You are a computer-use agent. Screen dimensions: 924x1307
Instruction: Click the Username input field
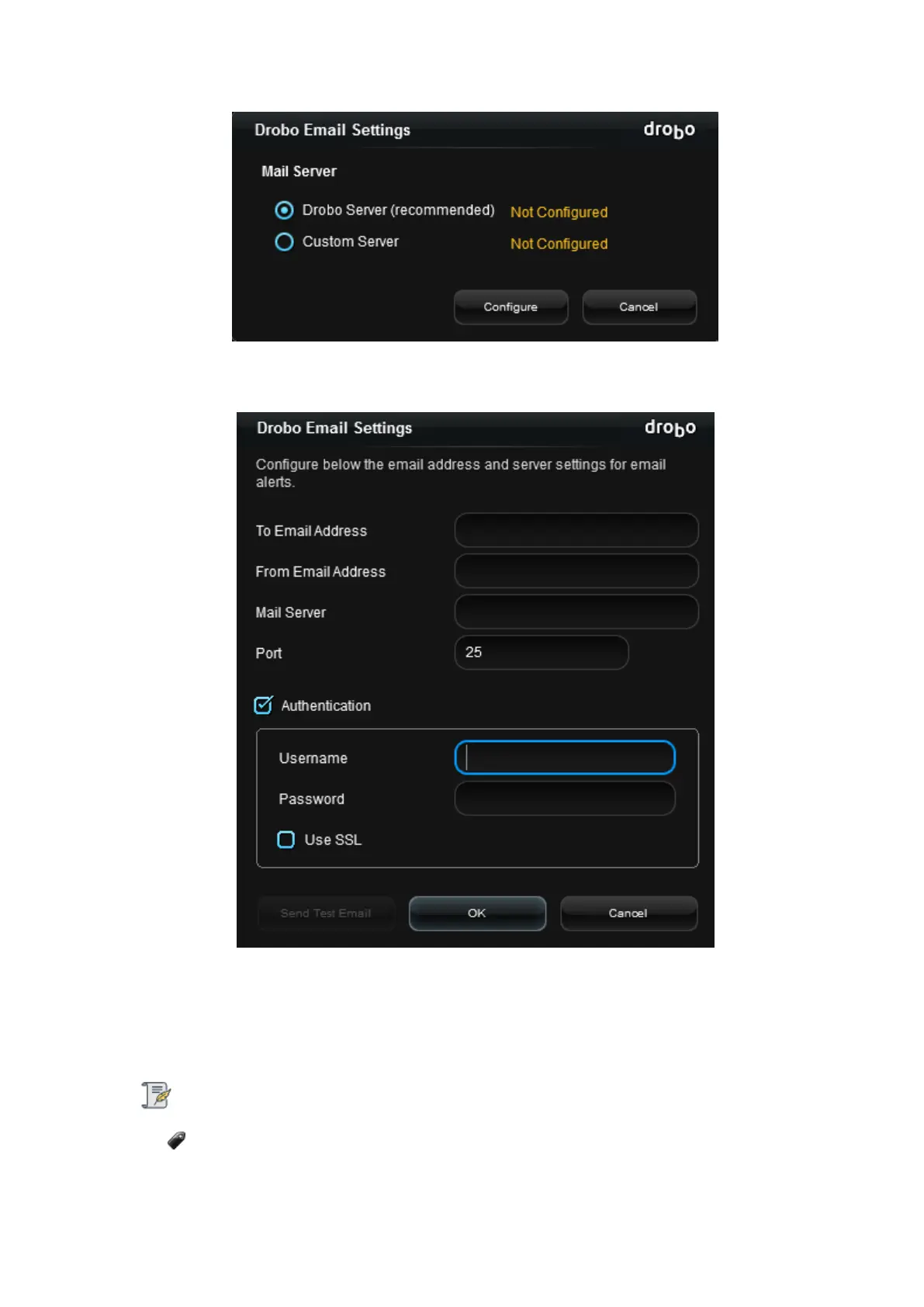(565, 758)
